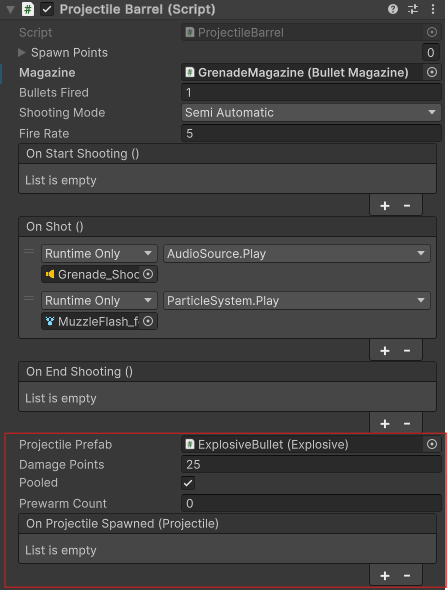Image resolution: width=447 pixels, height=590 pixels.
Task: Change ParticleSystem.Play function selection
Action: pyautogui.click(x=296, y=301)
